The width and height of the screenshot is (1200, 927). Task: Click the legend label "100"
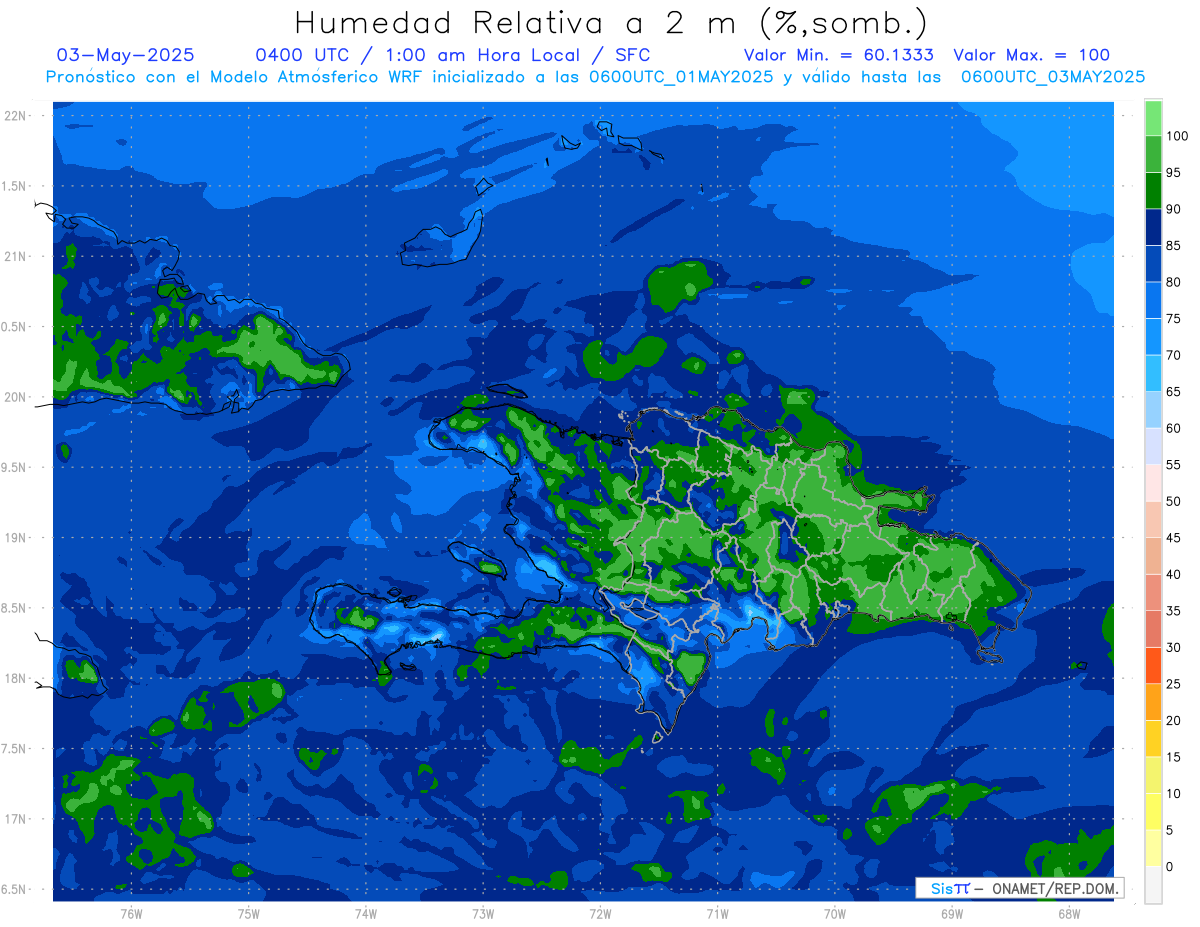[x=1176, y=136]
